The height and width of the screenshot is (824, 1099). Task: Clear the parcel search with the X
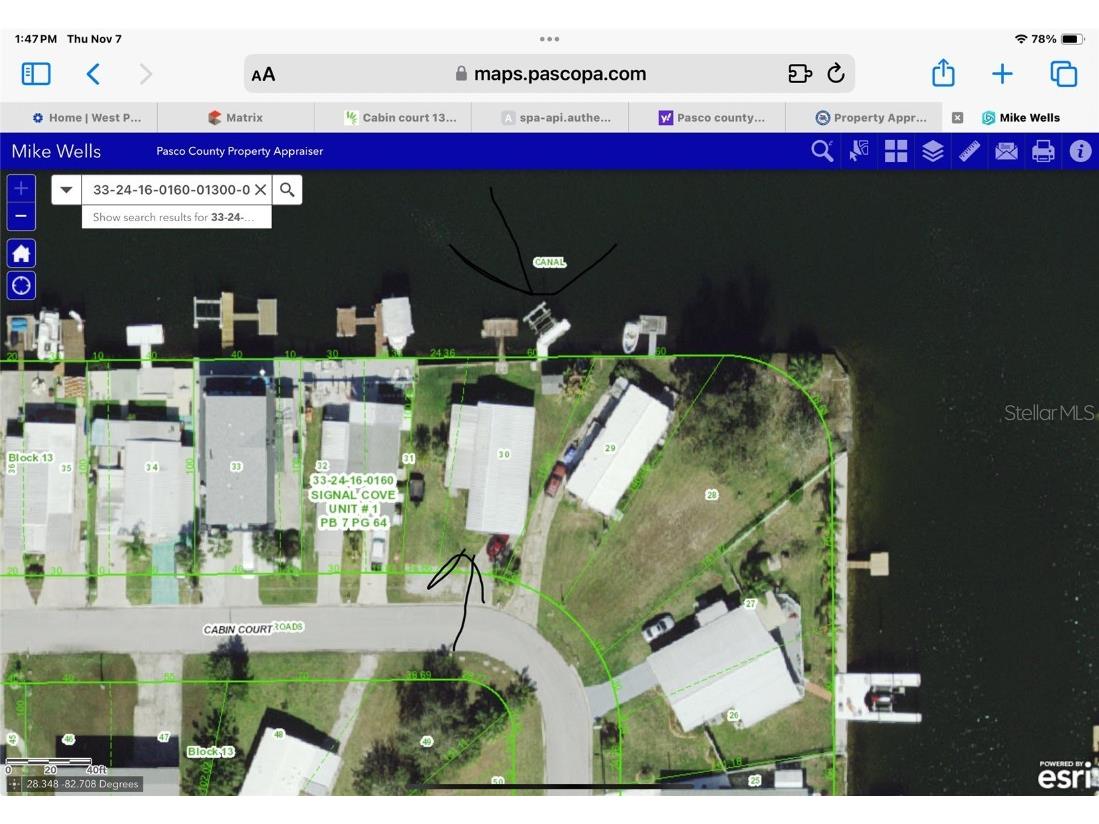coord(261,189)
